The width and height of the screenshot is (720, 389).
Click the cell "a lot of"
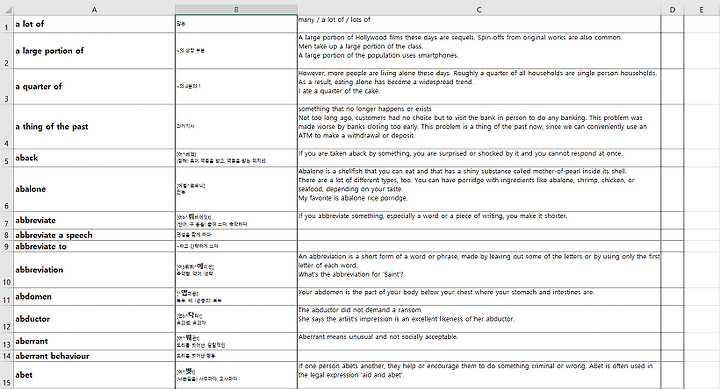[94, 24]
